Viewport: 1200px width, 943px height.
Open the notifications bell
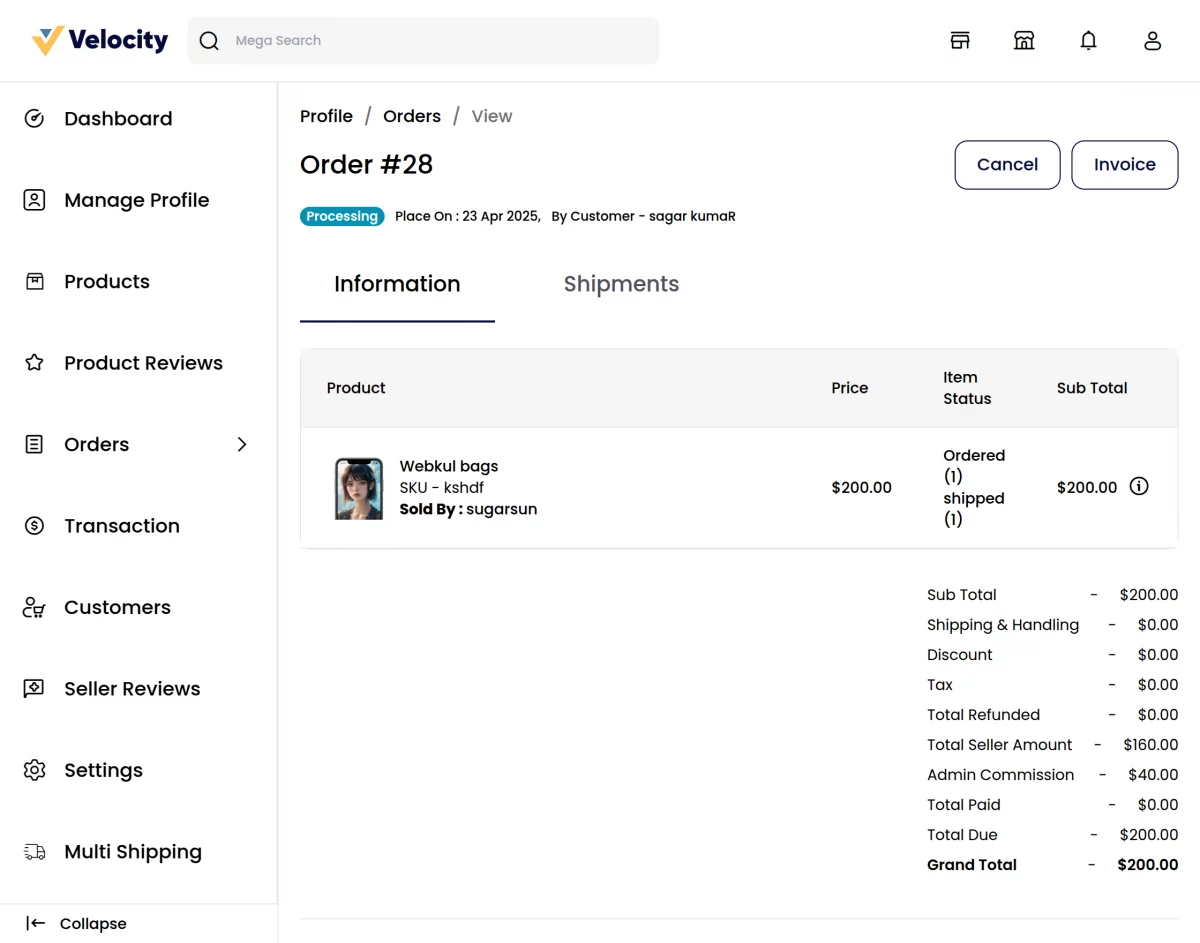[1088, 40]
